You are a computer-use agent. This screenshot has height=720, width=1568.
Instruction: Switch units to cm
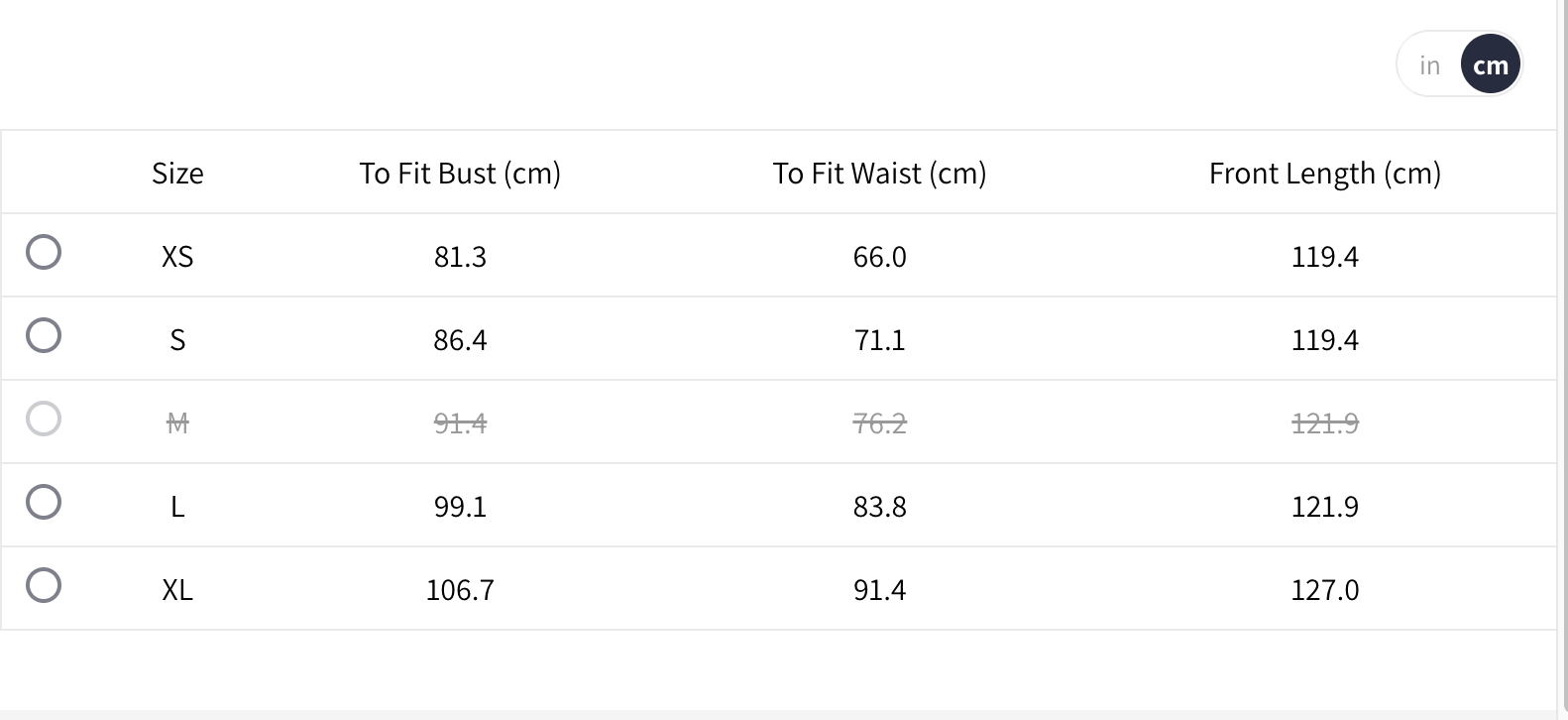pos(1491,65)
